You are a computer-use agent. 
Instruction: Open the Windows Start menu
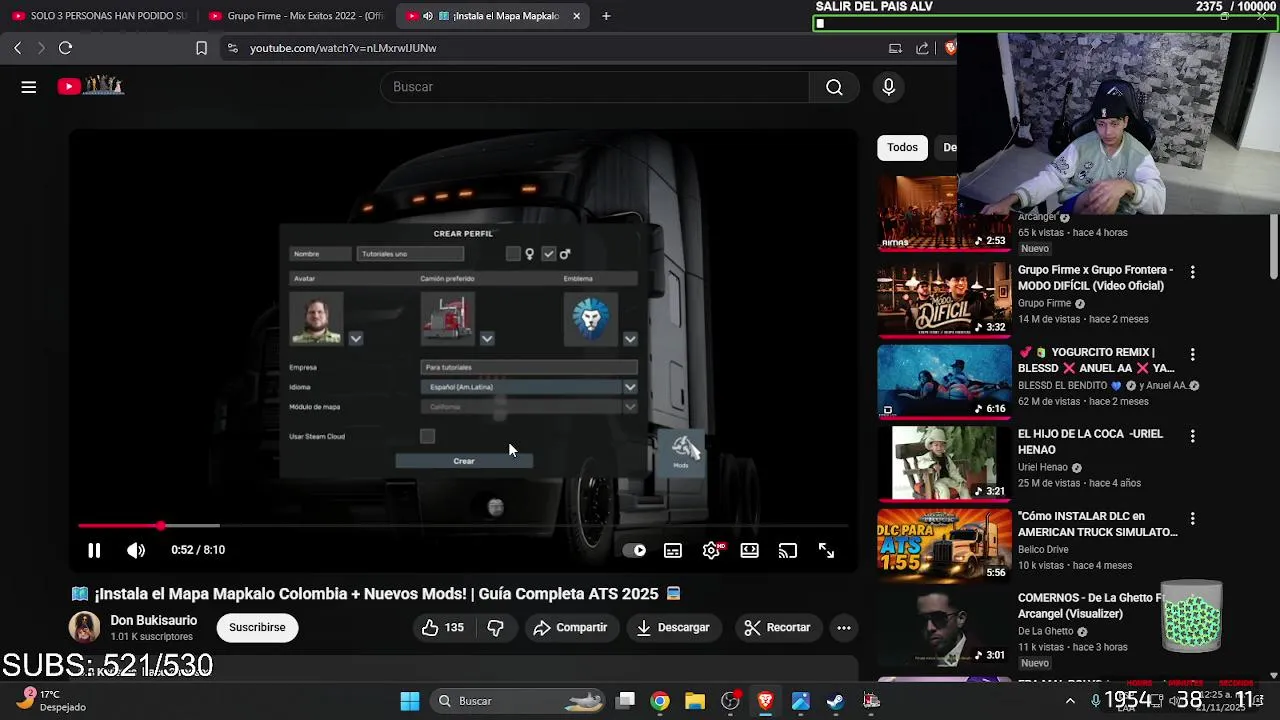click(410, 701)
